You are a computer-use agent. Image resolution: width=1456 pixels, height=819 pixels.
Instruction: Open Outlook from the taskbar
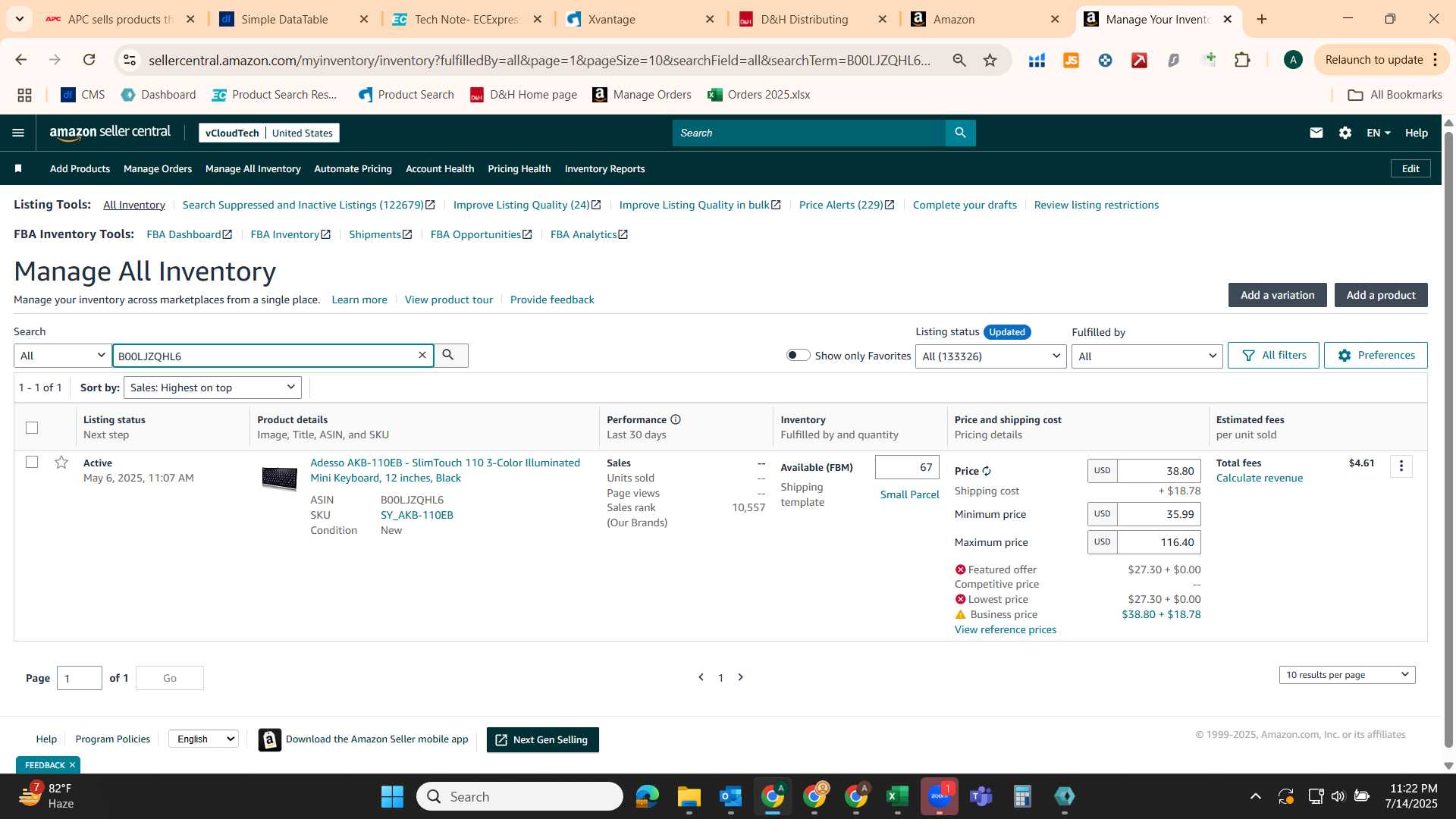pos(730,796)
